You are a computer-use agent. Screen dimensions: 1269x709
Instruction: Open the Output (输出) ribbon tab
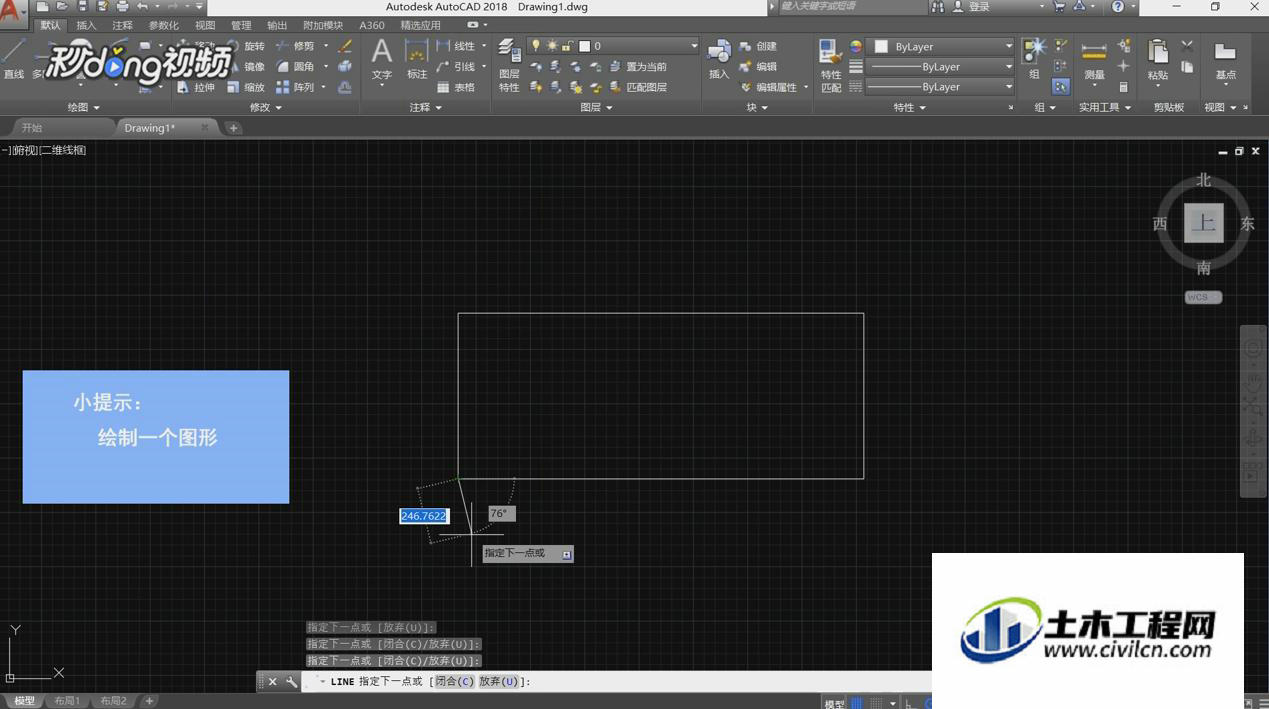[277, 25]
